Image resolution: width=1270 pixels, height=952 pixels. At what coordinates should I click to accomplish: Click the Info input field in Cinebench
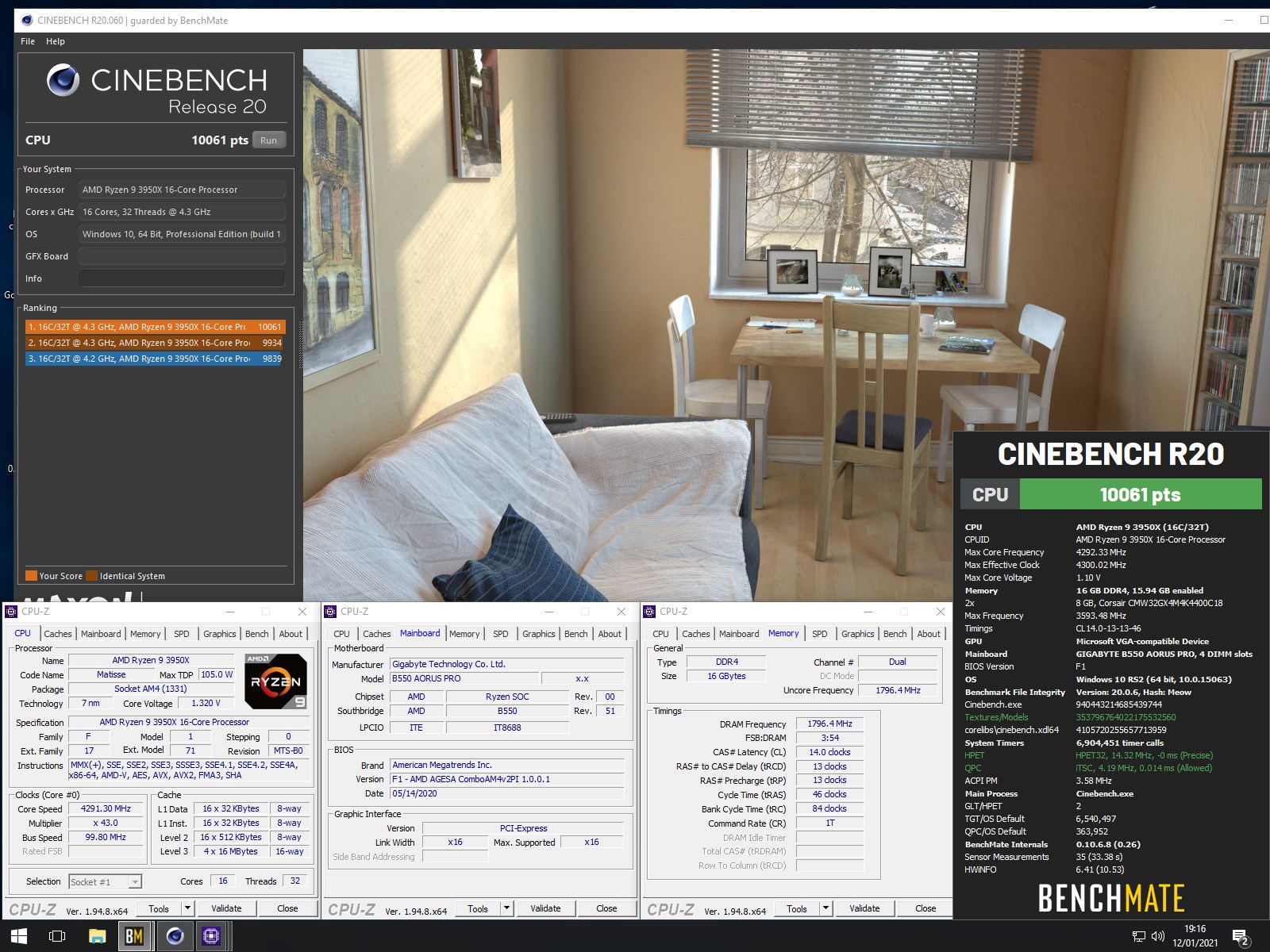pyautogui.click(x=182, y=278)
